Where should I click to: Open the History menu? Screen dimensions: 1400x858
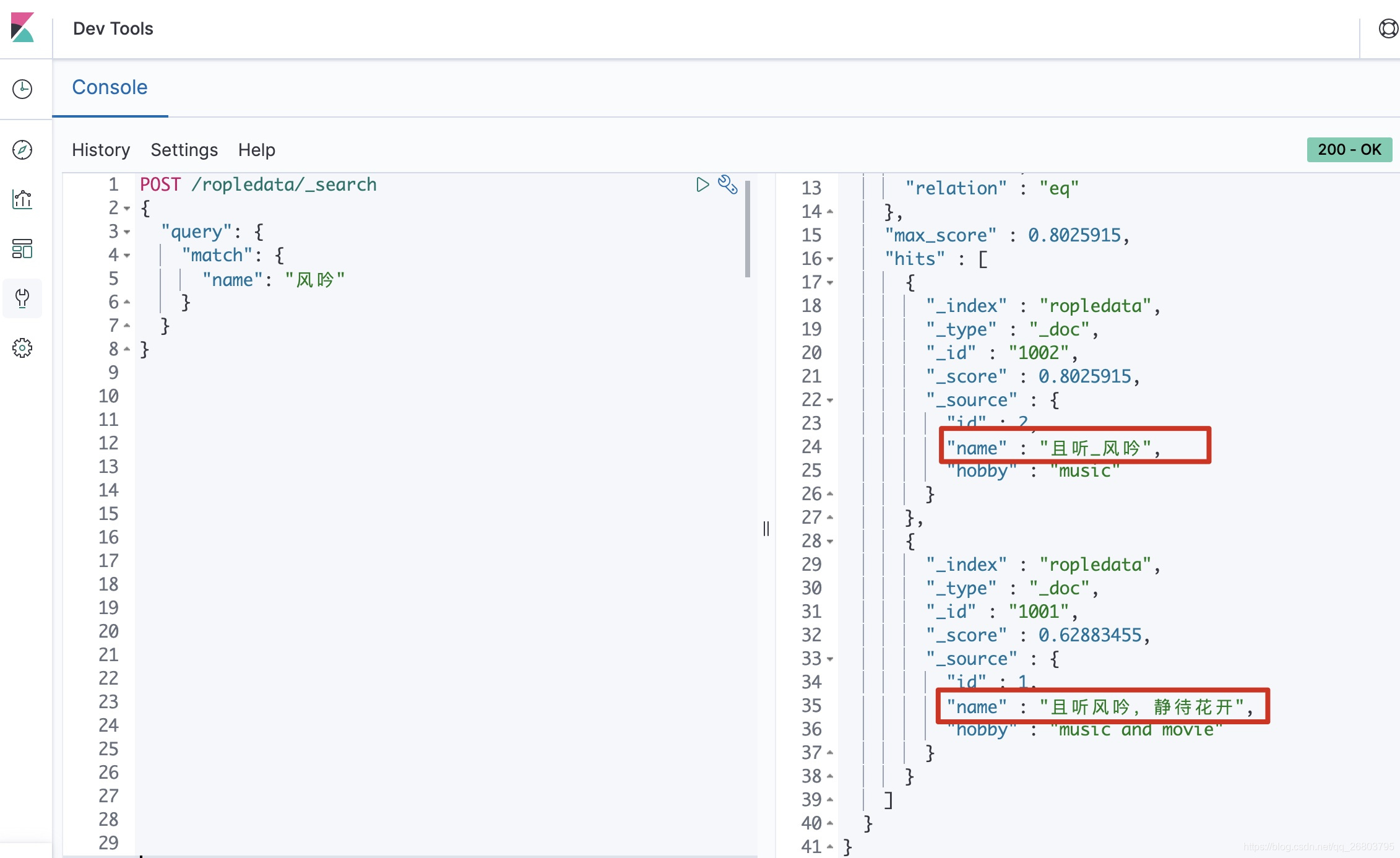(101, 150)
